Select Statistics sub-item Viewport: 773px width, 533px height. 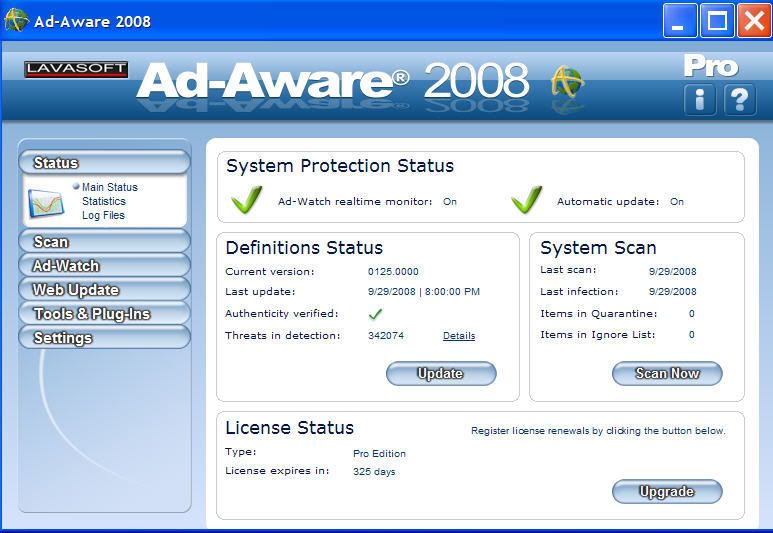coord(104,201)
